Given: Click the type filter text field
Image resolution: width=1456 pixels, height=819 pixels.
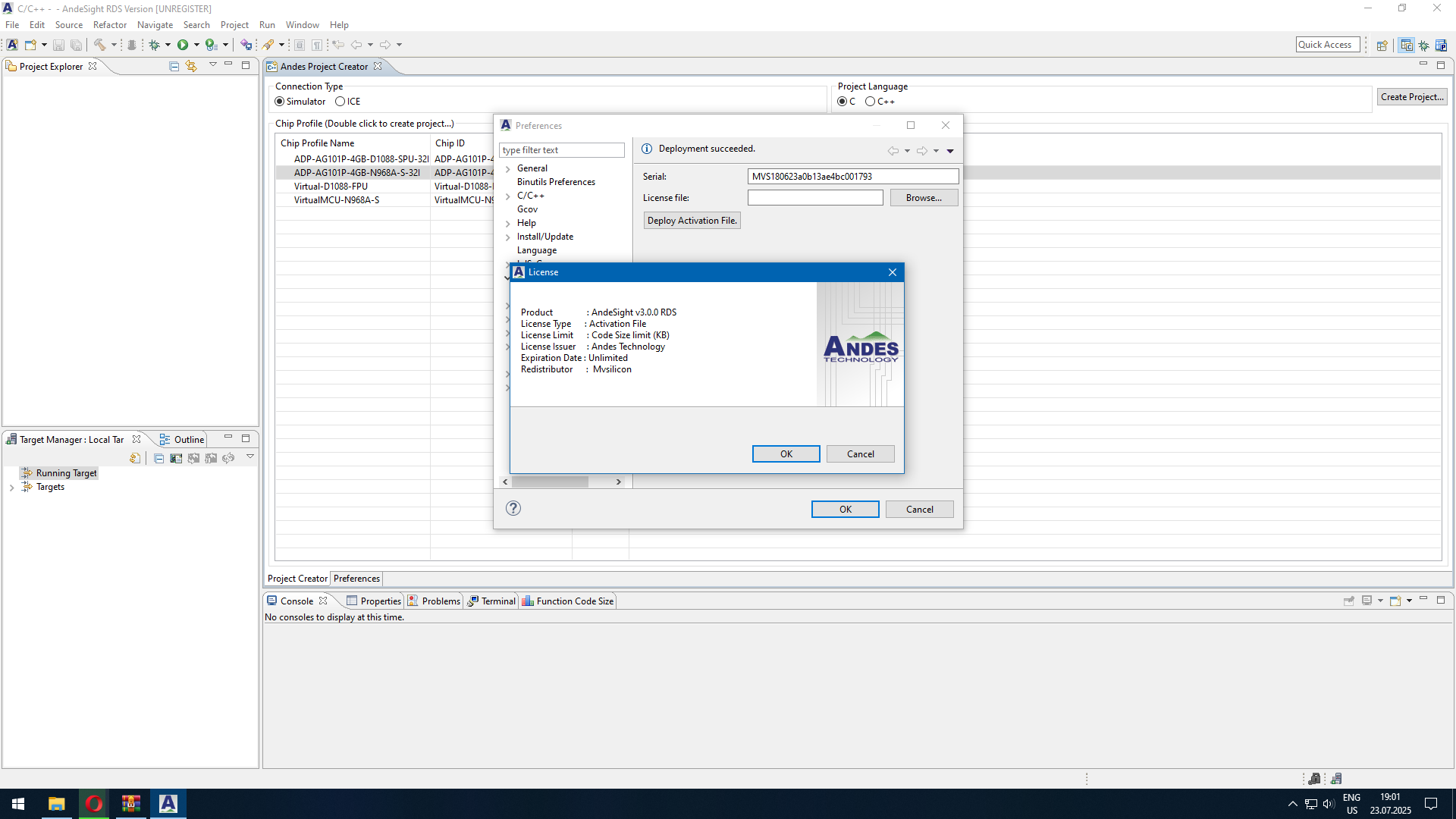Looking at the screenshot, I should [x=562, y=150].
